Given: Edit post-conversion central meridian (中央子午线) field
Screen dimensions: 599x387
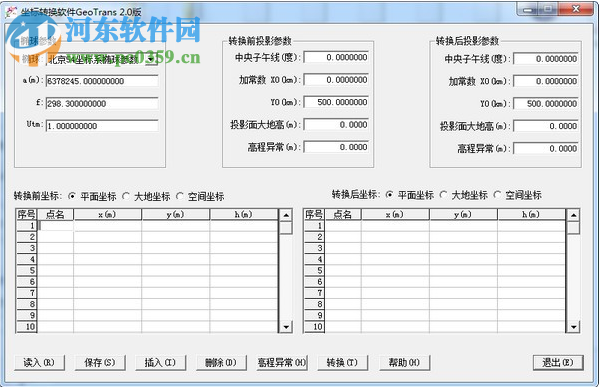Looking at the screenshot, I should (x=546, y=59).
